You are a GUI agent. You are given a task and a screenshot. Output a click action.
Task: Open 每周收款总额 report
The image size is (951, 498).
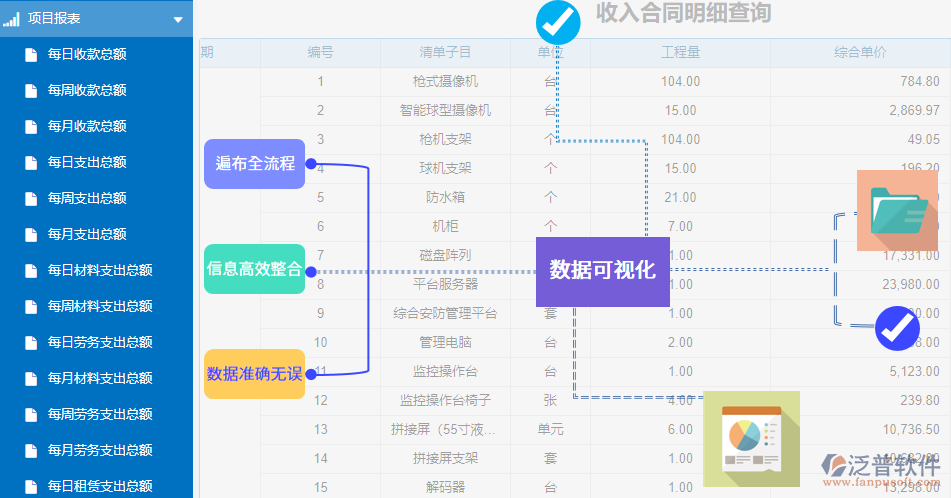[x=87, y=90]
